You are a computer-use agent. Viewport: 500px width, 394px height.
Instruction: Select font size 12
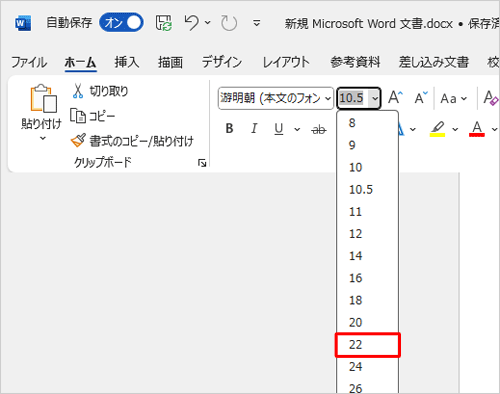[367, 234]
